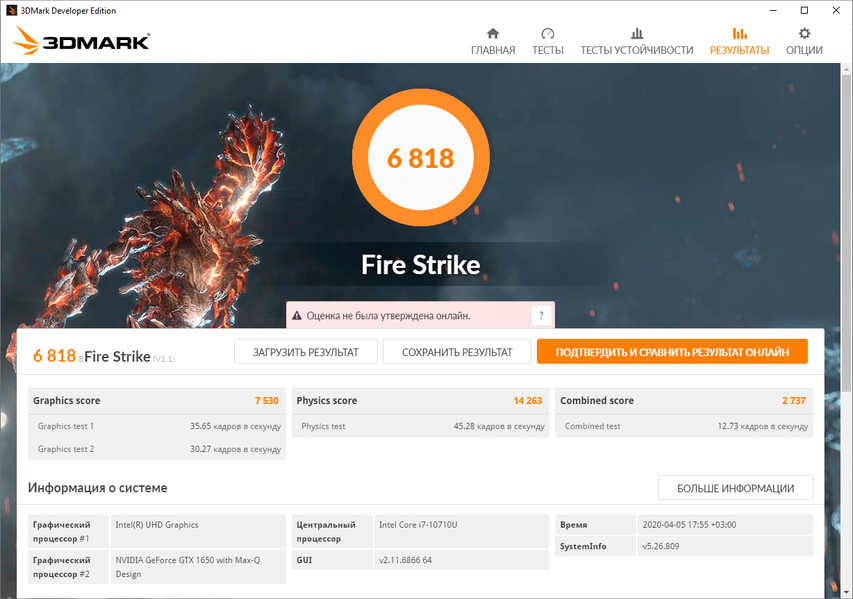Click ЗАГРУЗИТЬ РЕЗУЛЬТАТ button
Screen dimensions: 853x599
[306, 352]
